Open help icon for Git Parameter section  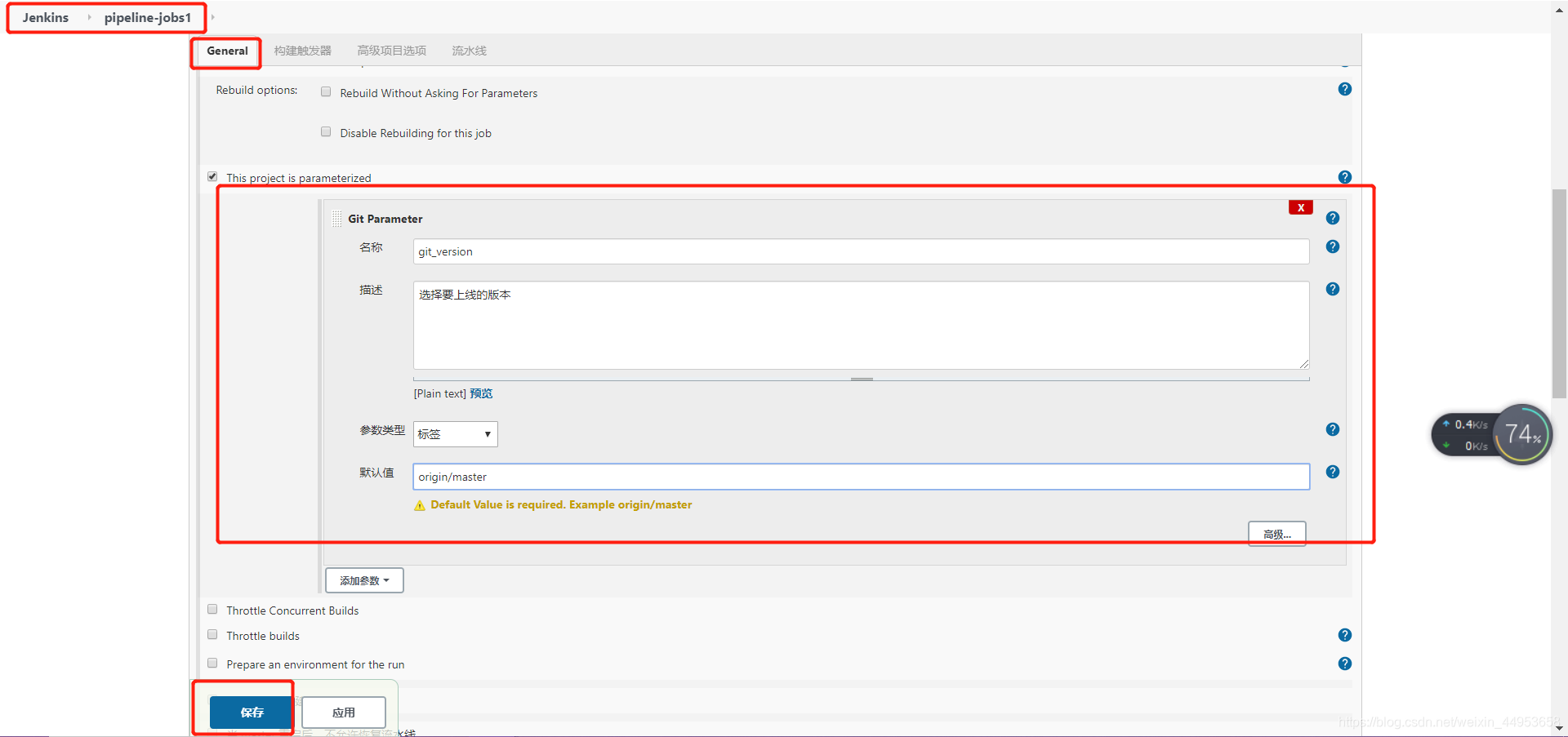[1332, 218]
